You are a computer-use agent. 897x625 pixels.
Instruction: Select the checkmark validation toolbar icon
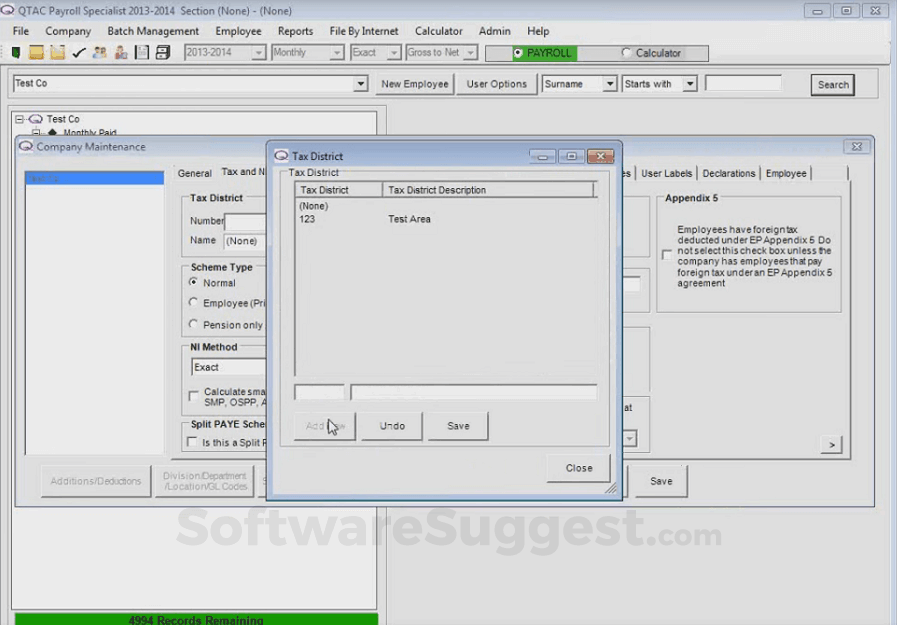tap(78, 51)
